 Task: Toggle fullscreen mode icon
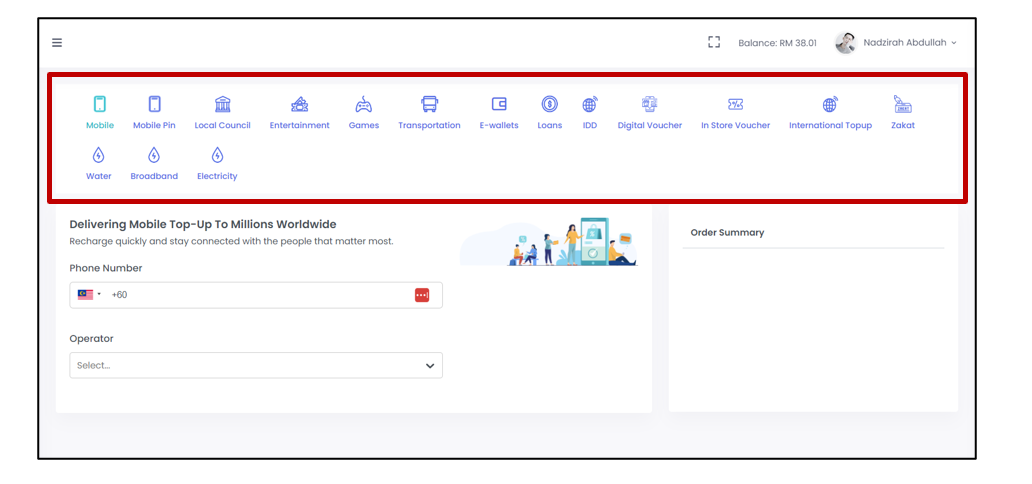click(714, 42)
